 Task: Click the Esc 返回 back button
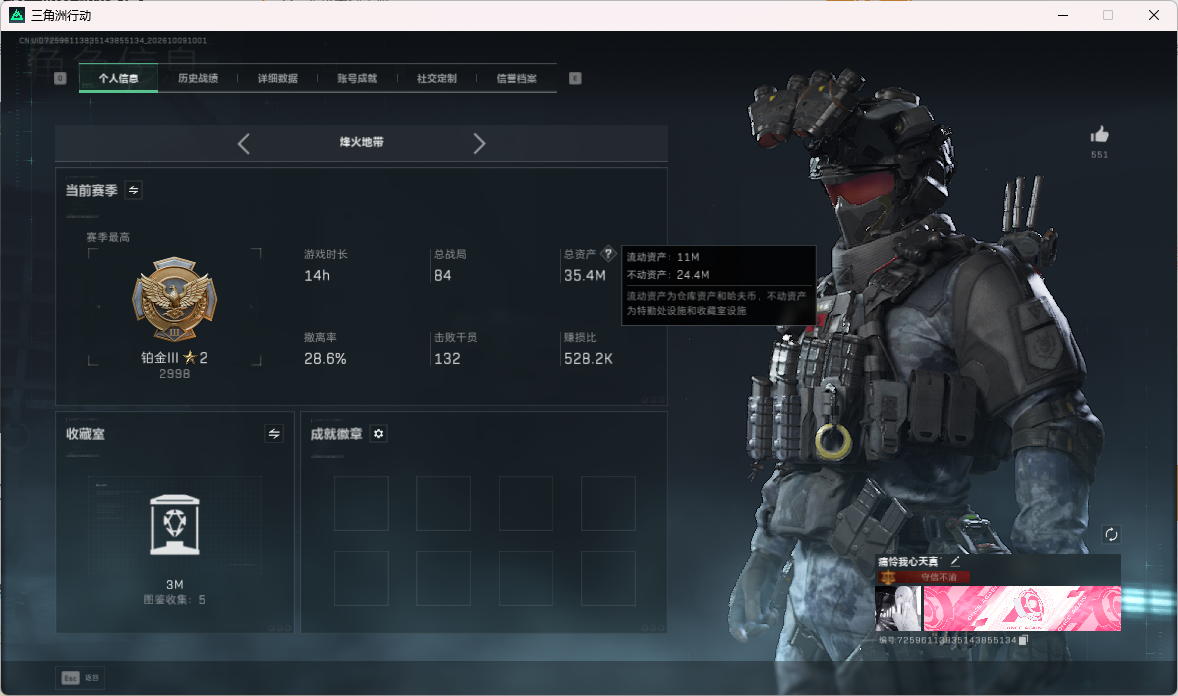coord(80,678)
